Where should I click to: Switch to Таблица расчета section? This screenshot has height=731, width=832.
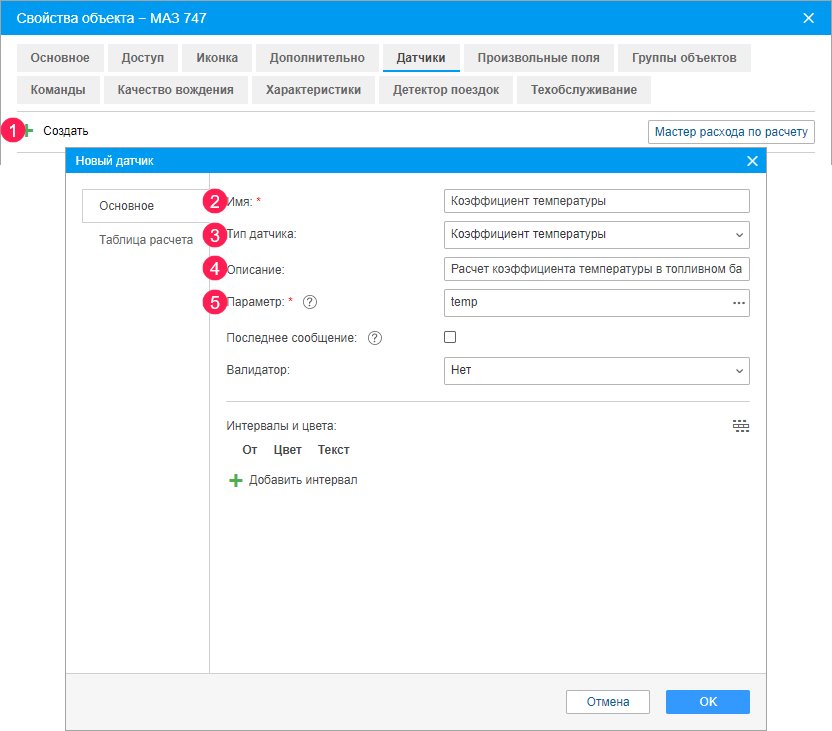click(145, 240)
